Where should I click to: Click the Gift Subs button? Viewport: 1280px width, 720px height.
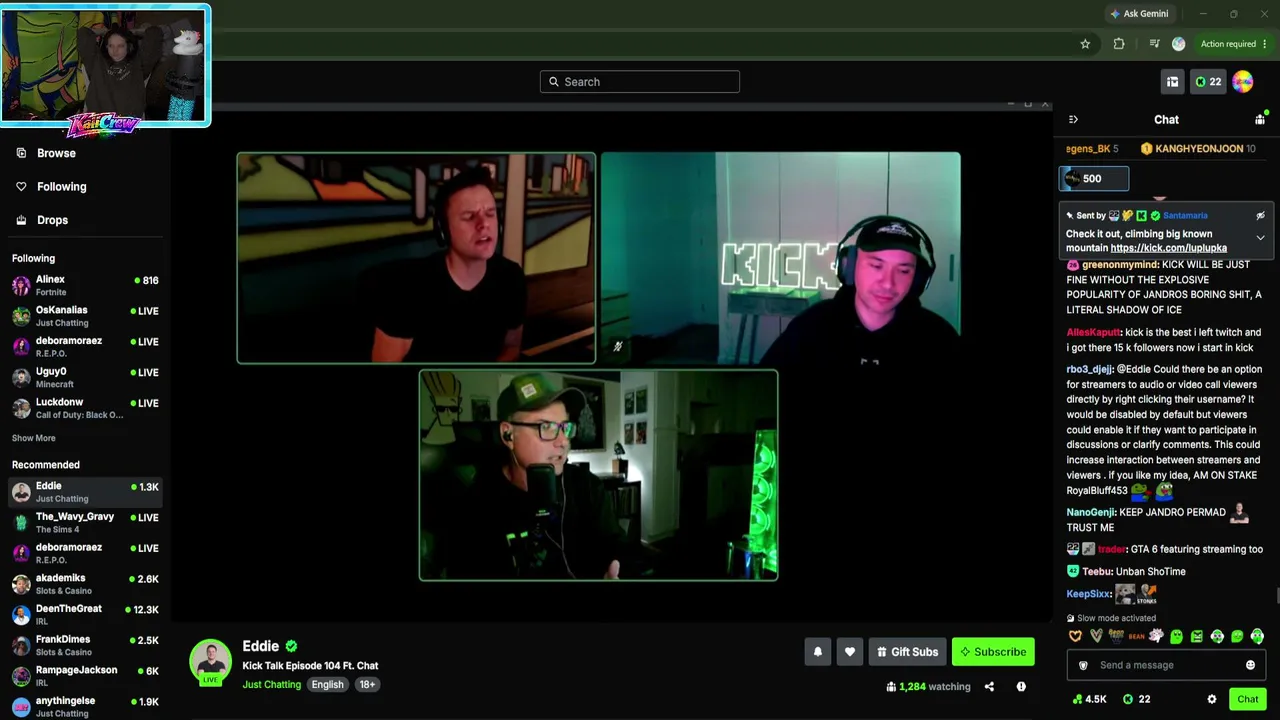pyautogui.click(x=907, y=652)
